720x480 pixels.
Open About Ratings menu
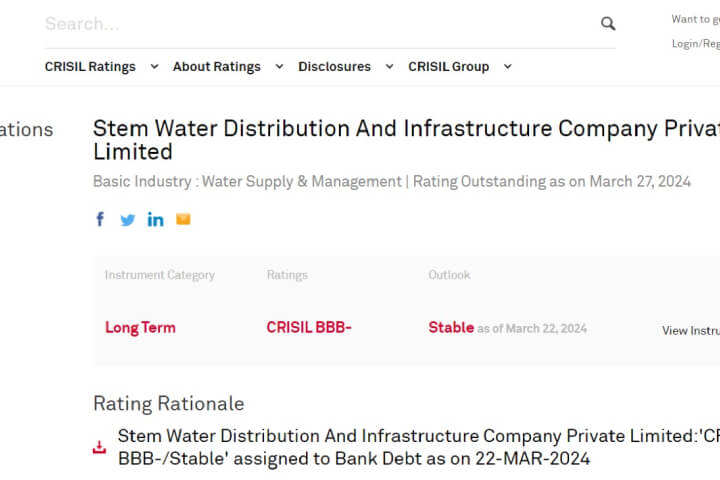click(217, 67)
